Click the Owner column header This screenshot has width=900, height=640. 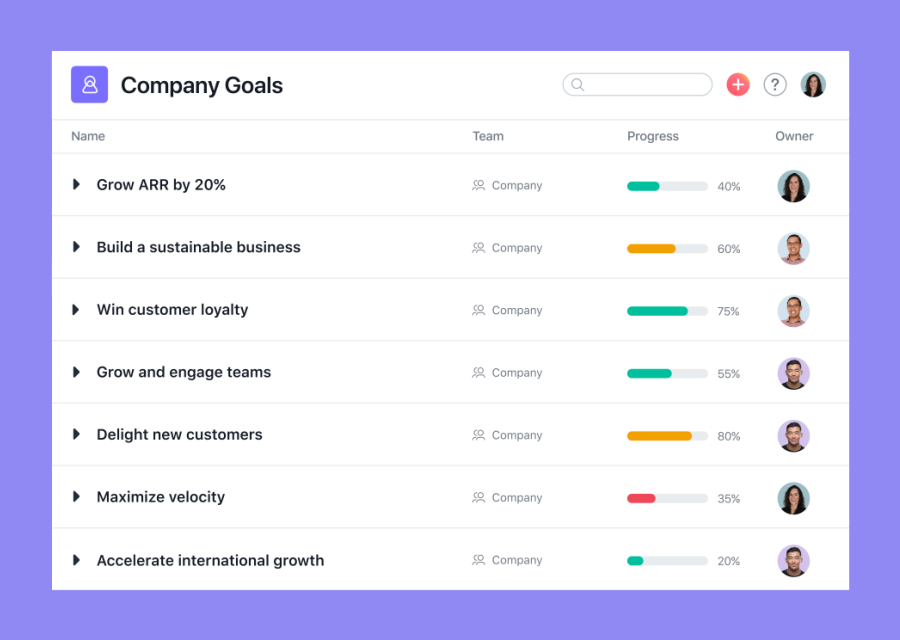pos(794,136)
